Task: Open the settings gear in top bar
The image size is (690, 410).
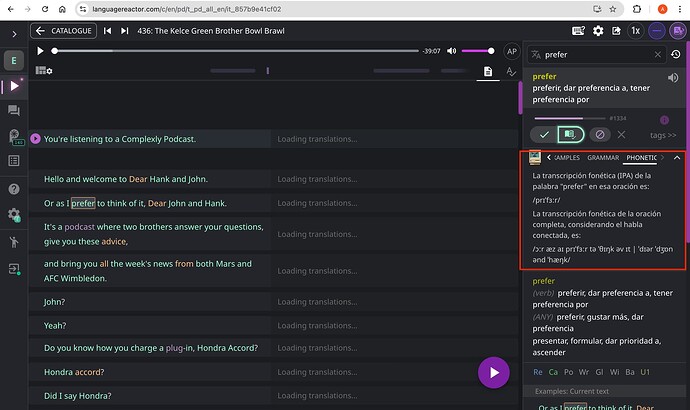Action: click(x=597, y=31)
